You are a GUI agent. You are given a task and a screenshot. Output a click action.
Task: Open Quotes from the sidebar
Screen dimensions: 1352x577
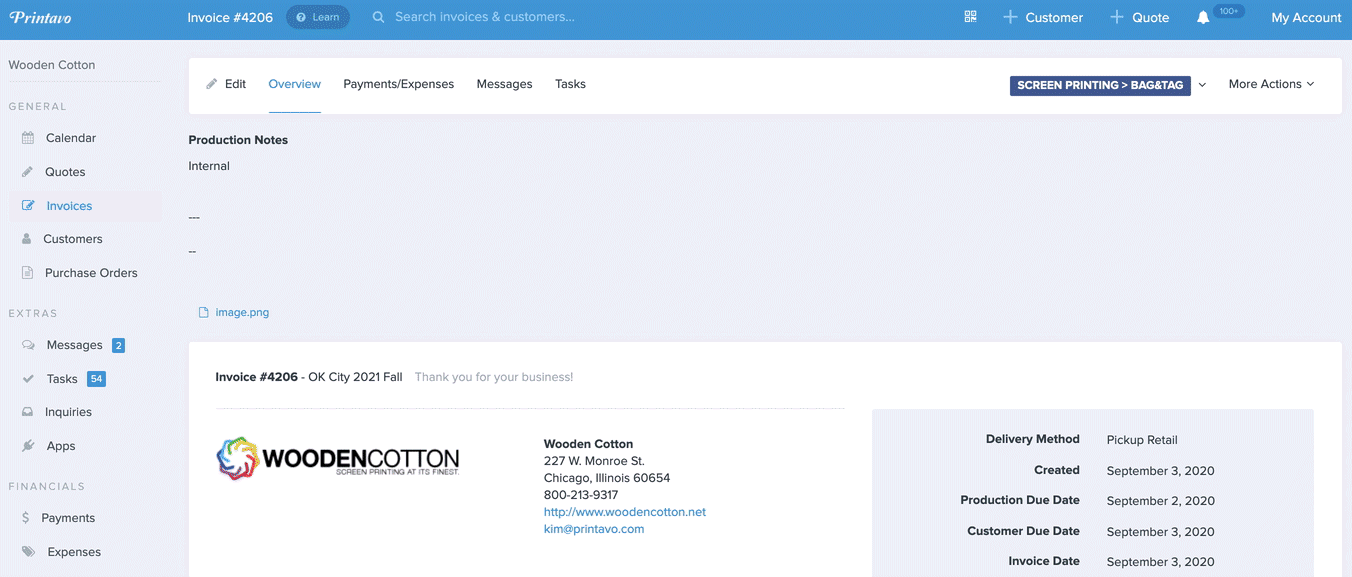pyautogui.click(x=65, y=172)
